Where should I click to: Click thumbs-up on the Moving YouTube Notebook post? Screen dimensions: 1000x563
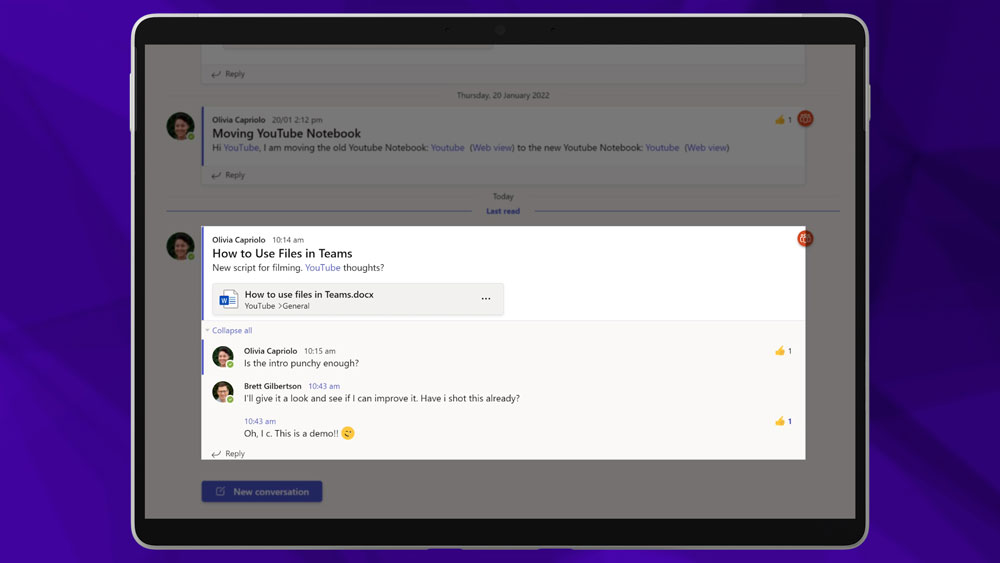(x=779, y=120)
